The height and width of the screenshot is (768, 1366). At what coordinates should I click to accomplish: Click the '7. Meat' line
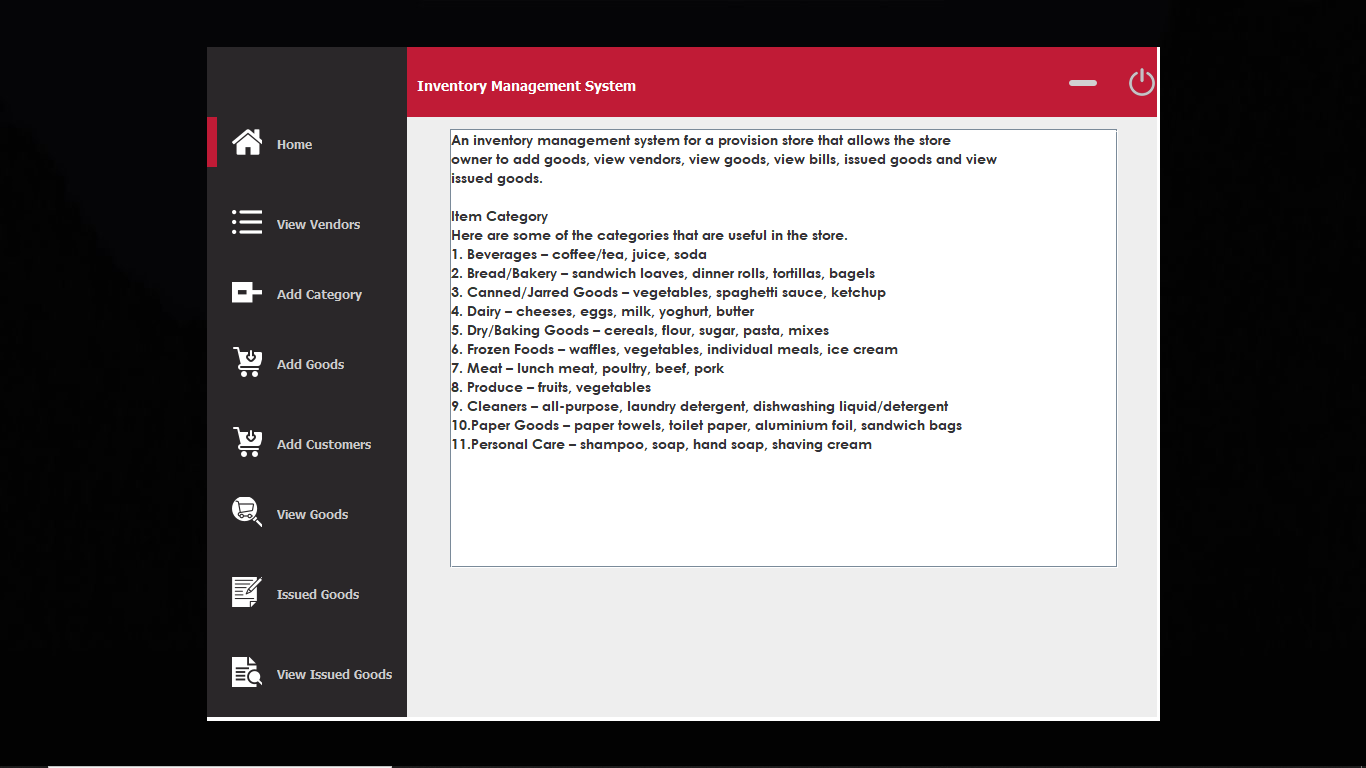[x=587, y=369]
